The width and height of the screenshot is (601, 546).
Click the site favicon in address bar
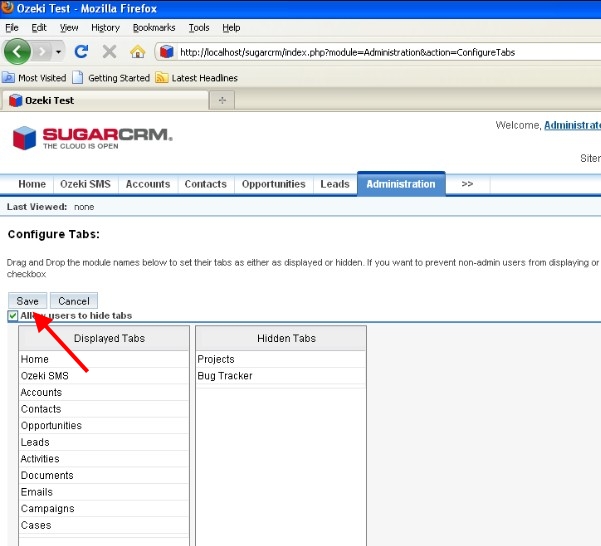point(166,52)
